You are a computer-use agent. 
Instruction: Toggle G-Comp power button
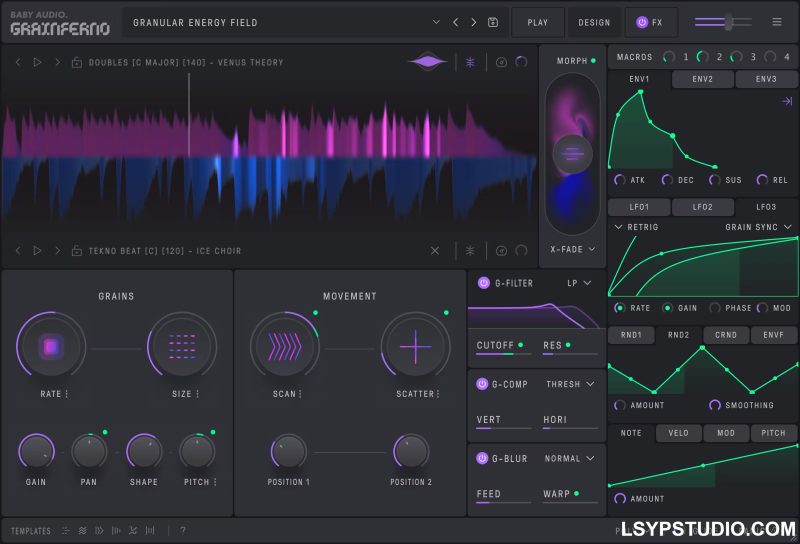482,384
